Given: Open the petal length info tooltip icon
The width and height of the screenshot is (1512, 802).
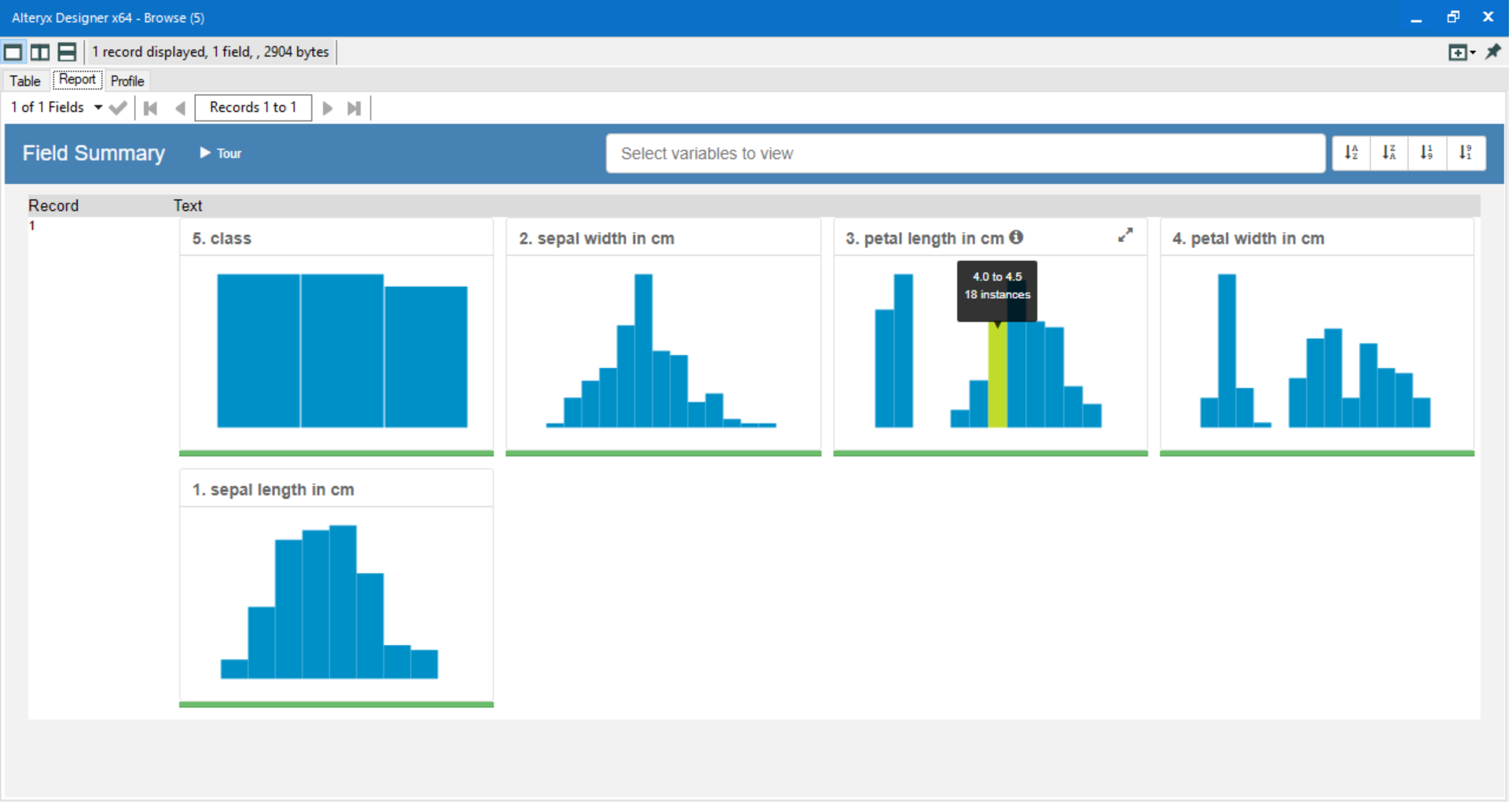Looking at the screenshot, I should click(1016, 237).
